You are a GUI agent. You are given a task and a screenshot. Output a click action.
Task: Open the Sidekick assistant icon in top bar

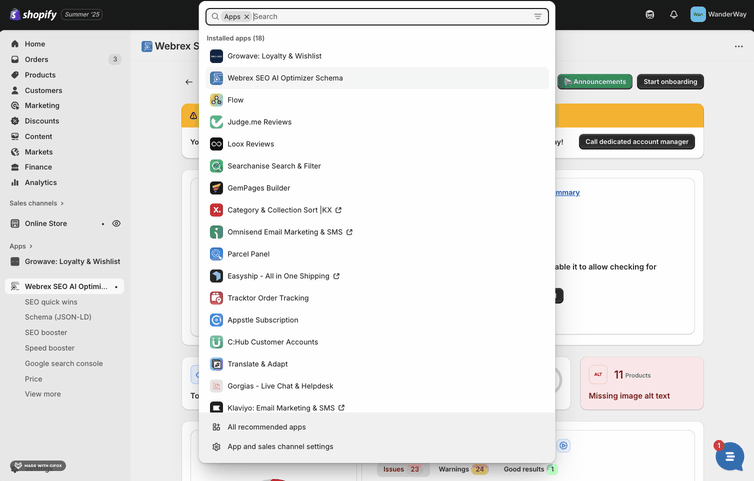coord(650,14)
